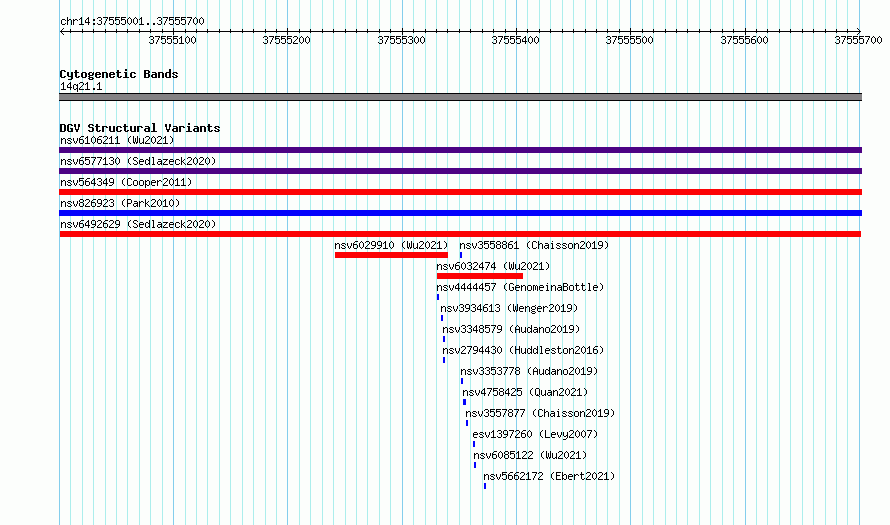Click ruler position 37555300
This screenshot has height=525, width=890.
pos(401,40)
